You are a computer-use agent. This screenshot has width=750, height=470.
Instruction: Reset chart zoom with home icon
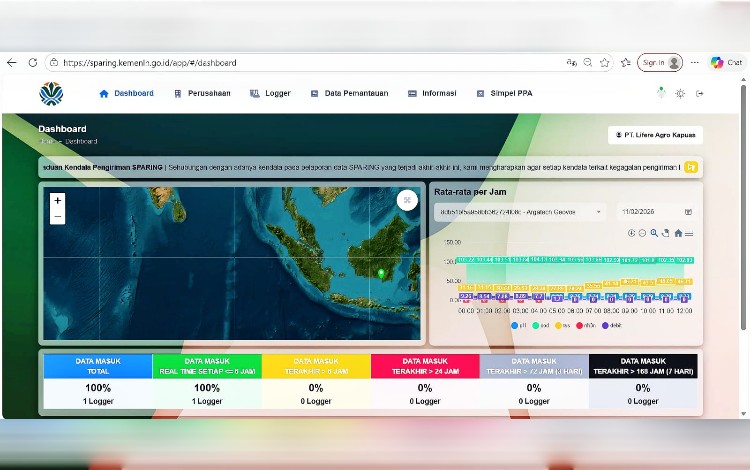pyautogui.click(x=678, y=233)
